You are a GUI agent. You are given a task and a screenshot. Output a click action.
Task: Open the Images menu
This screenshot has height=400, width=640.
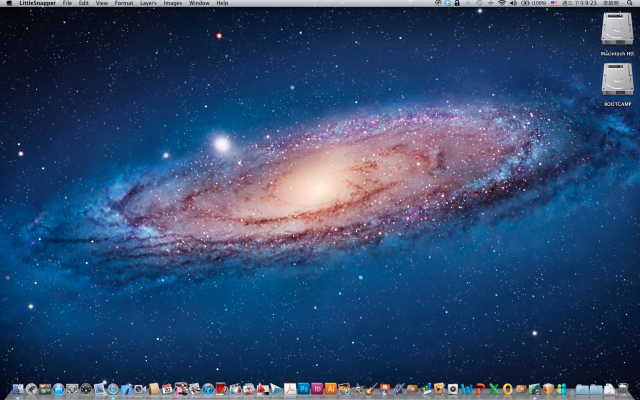tap(173, 3)
